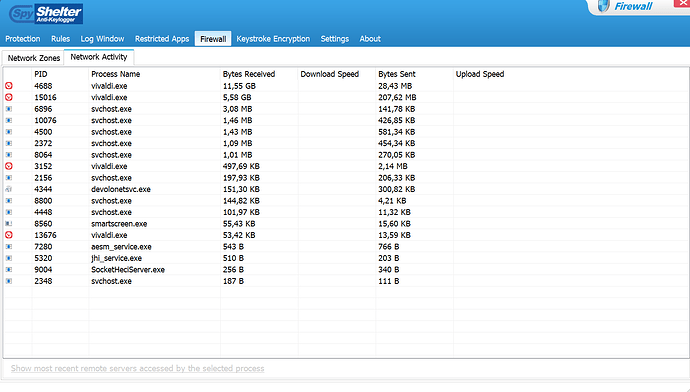The image size is (690, 392).
Task: Click process icon for PID 8800
Action: 9,201
